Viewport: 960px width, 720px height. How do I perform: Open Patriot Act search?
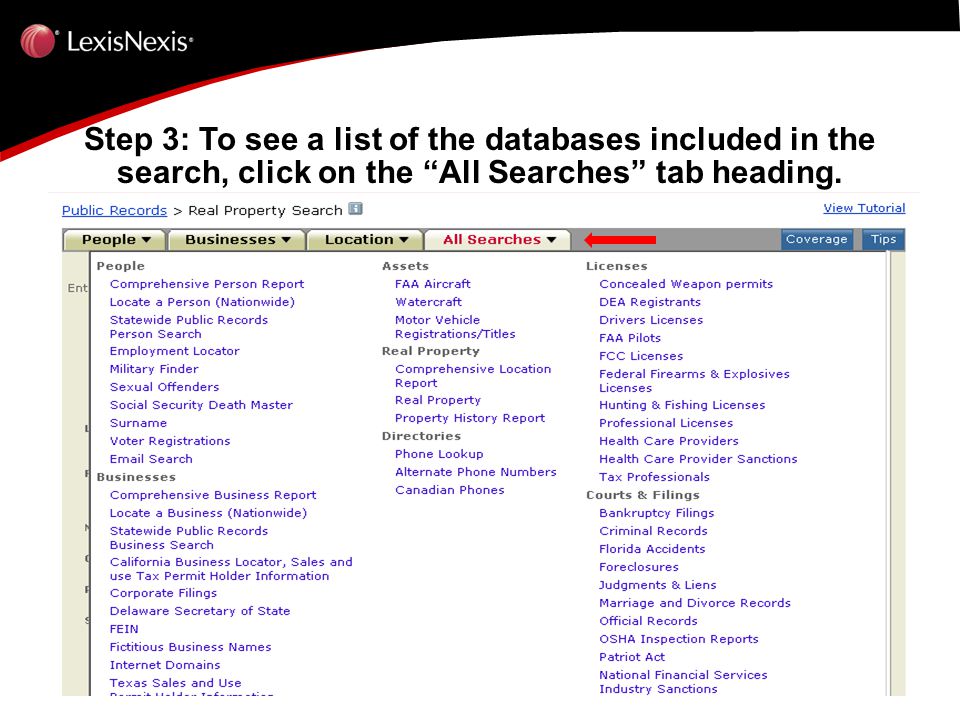tap(632, 657)
